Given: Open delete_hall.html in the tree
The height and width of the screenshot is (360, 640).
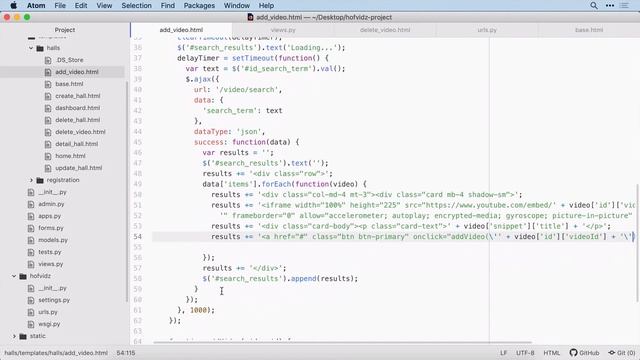Looking at the screenshot, I should click(x=78, y=120).
